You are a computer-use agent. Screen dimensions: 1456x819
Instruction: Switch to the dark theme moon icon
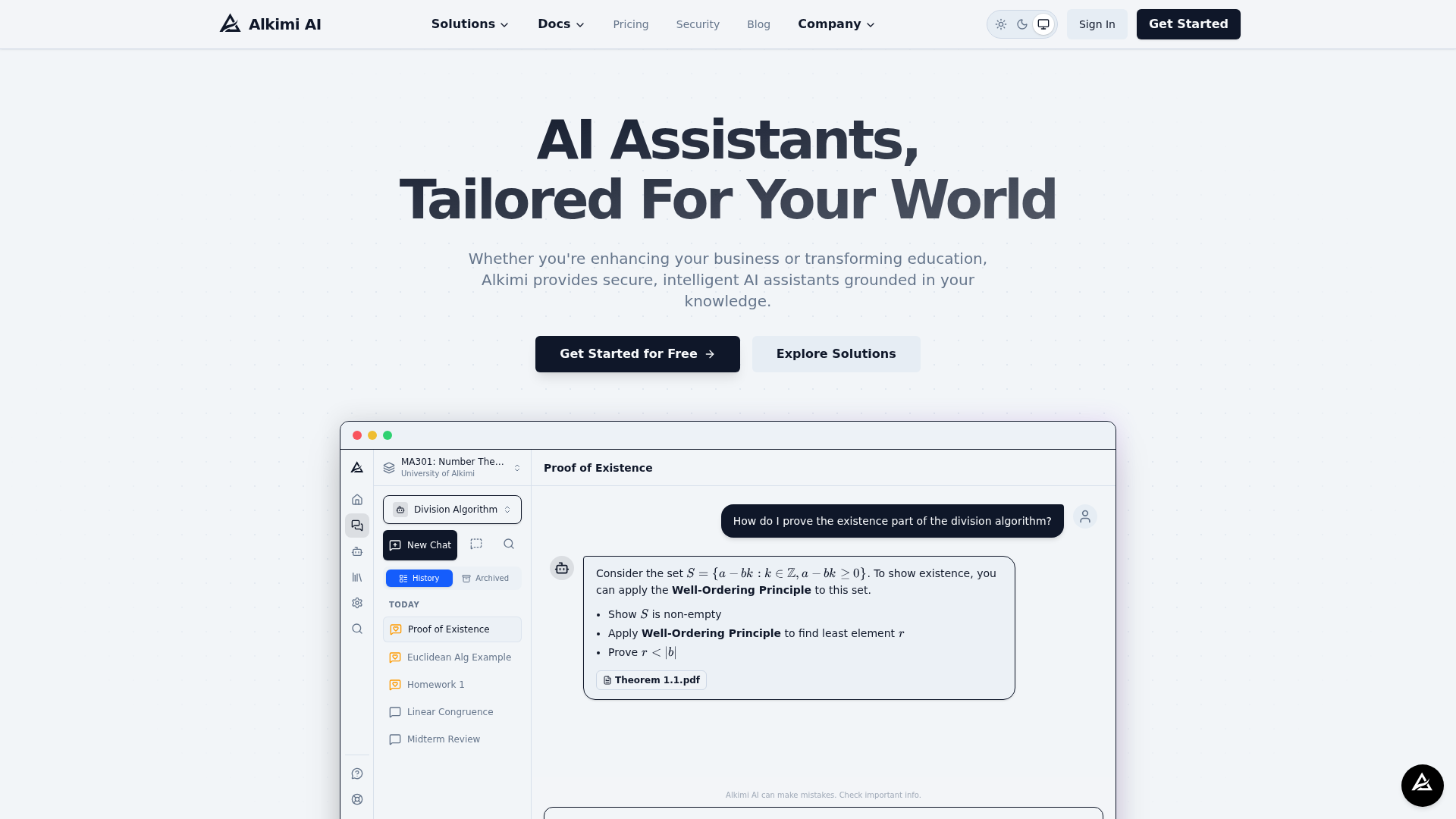[1022, 24]
